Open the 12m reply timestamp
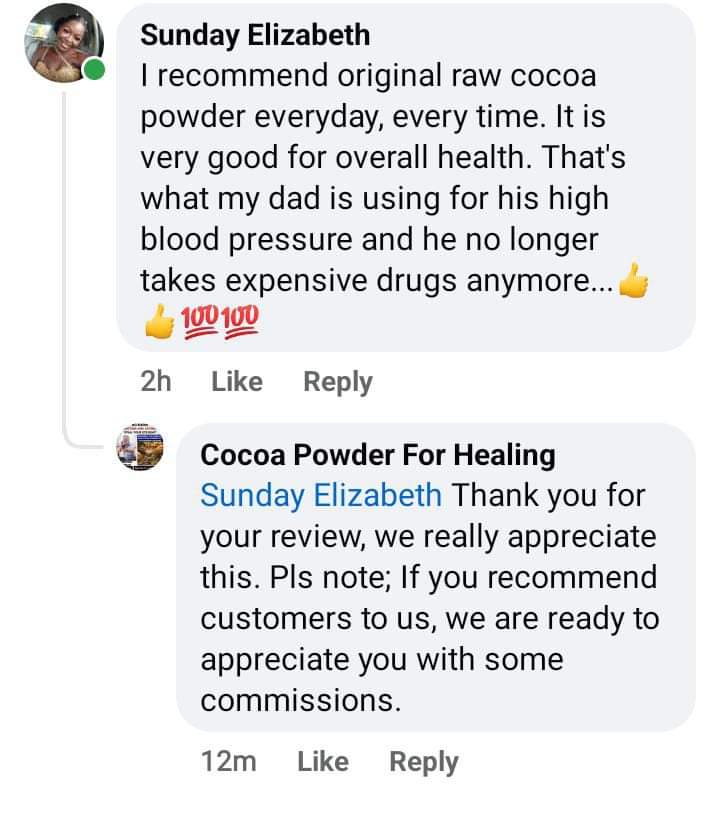The width and height of the screenshot is (720, 814). click(229, 762)
